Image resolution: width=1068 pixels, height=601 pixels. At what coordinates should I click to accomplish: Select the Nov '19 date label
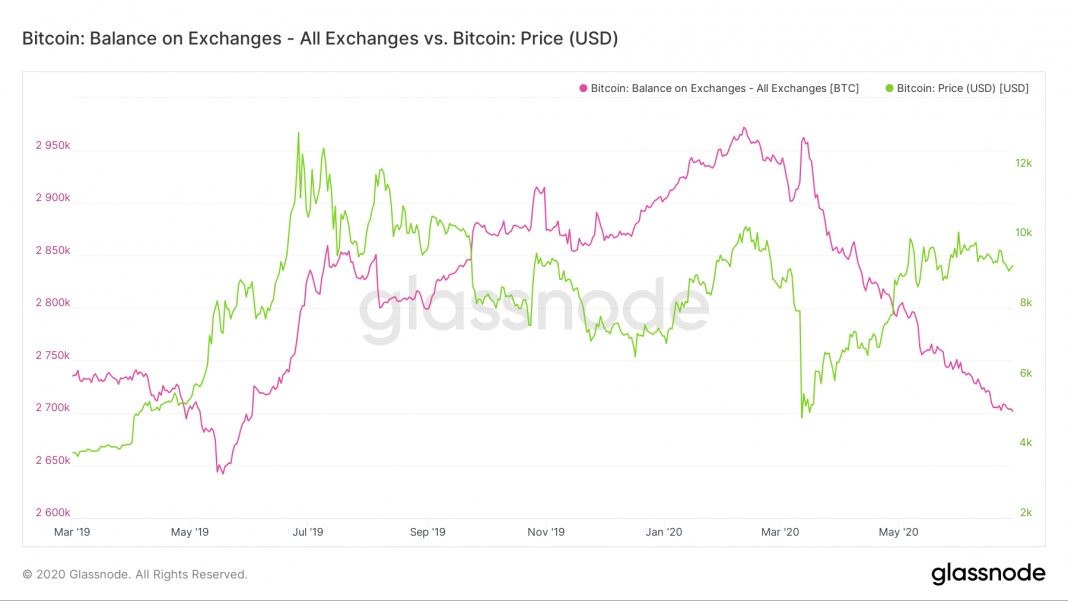point(545,532)
